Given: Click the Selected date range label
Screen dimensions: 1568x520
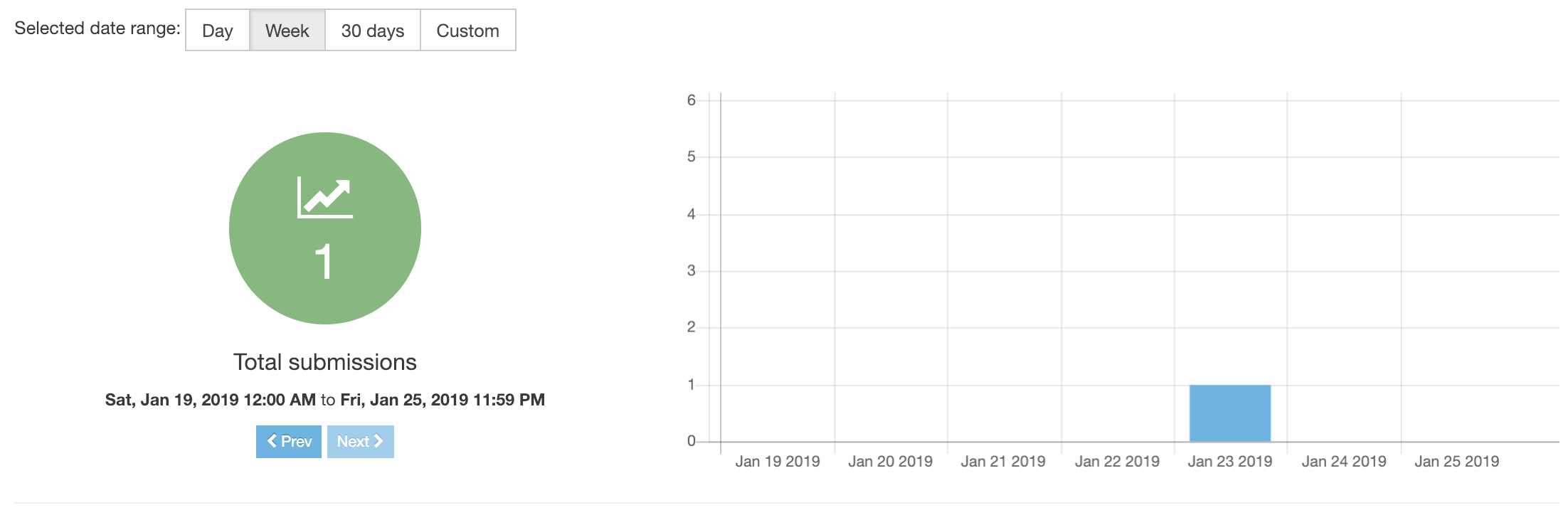Looking at the screenshot, I should 97,28.
